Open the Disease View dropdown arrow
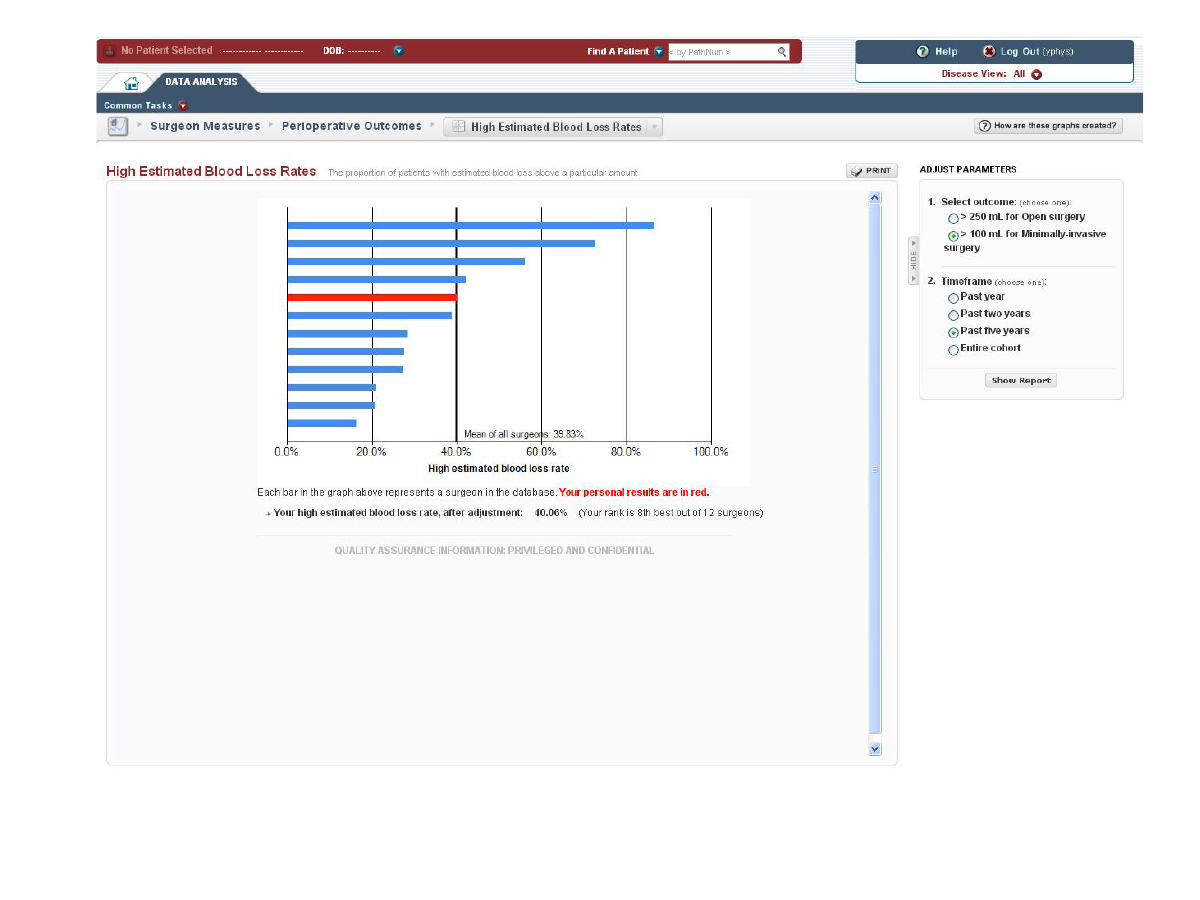The image size is (1200, 900). 1037,74
